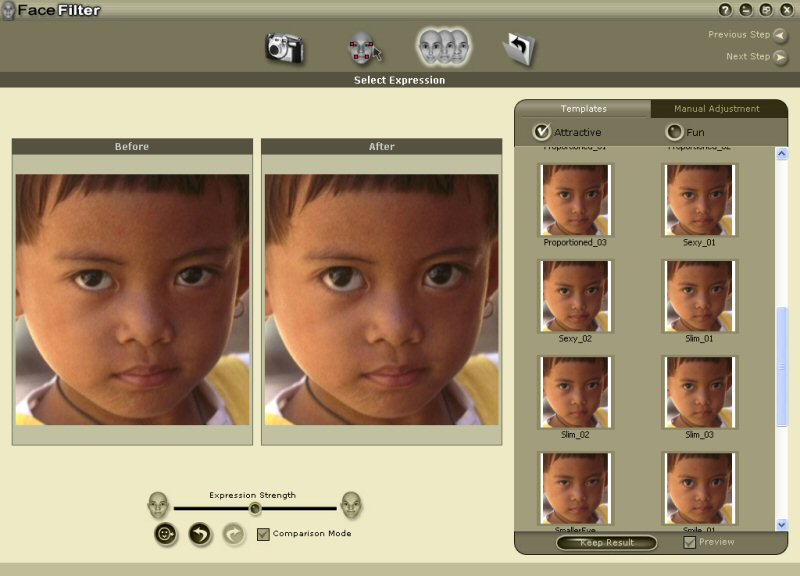This screenshot has height=576, width=800.
Task: Toggle the Preview checkbox
Action: 689,542
